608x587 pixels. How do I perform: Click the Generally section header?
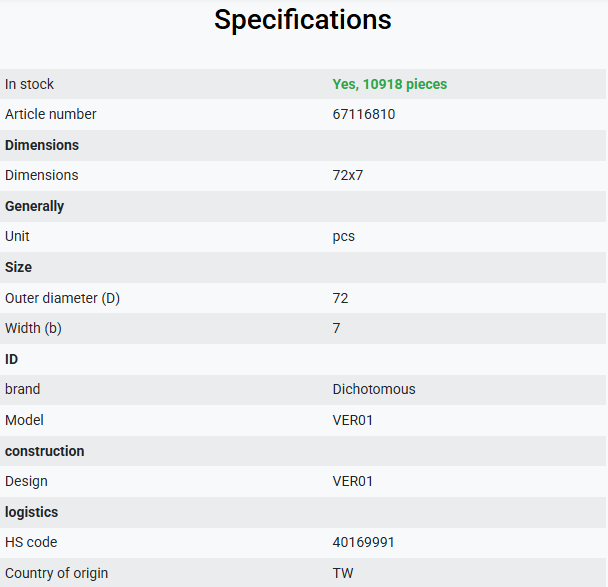tap(35, 206)
